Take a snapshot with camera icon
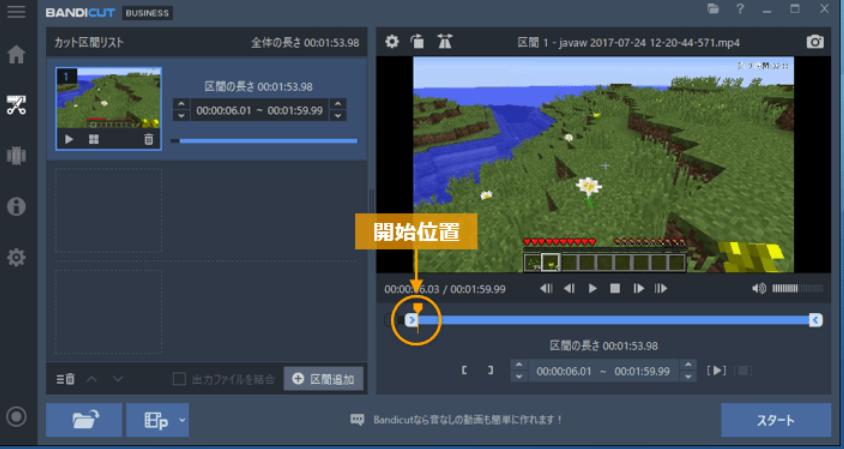 tap(815, 42)
